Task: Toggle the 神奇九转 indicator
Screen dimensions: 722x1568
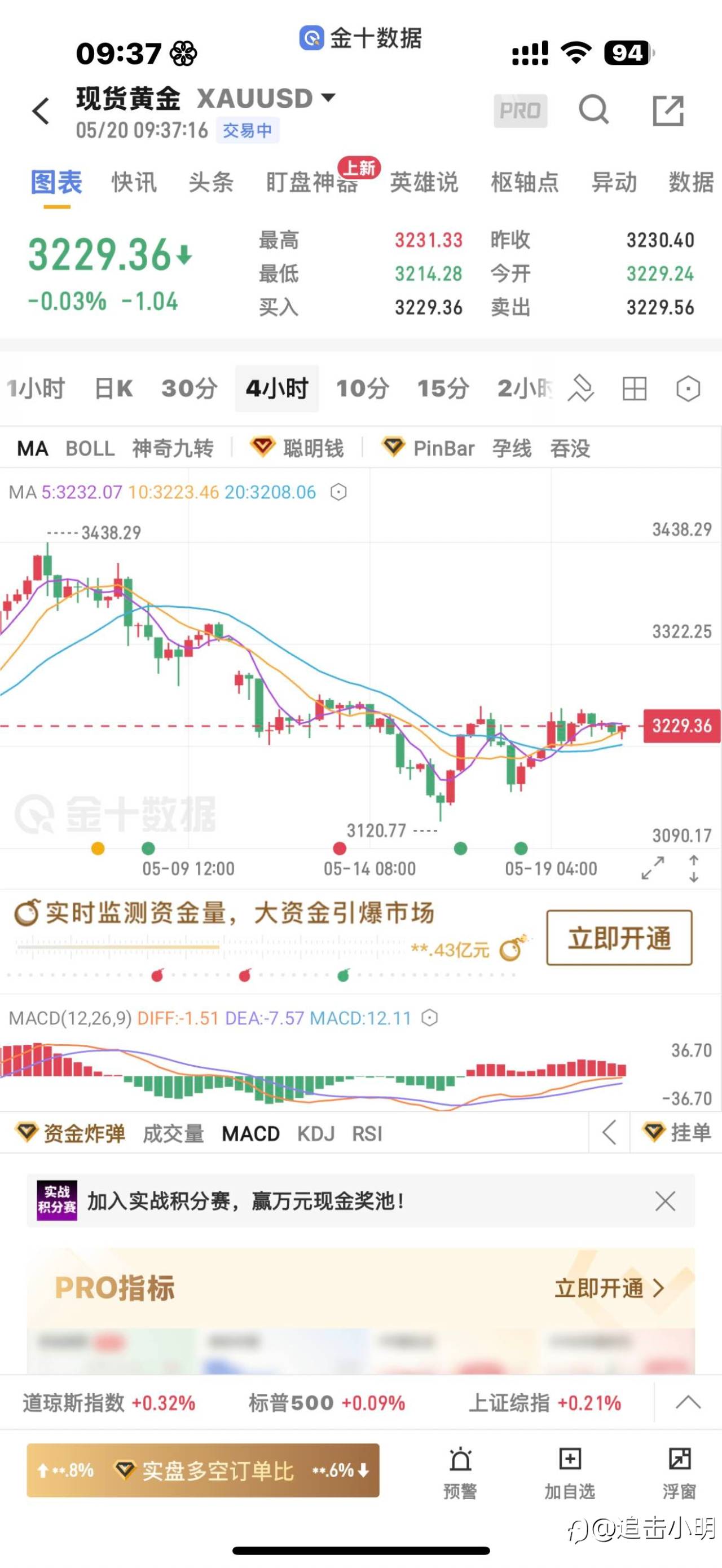Action: point(173,449)
